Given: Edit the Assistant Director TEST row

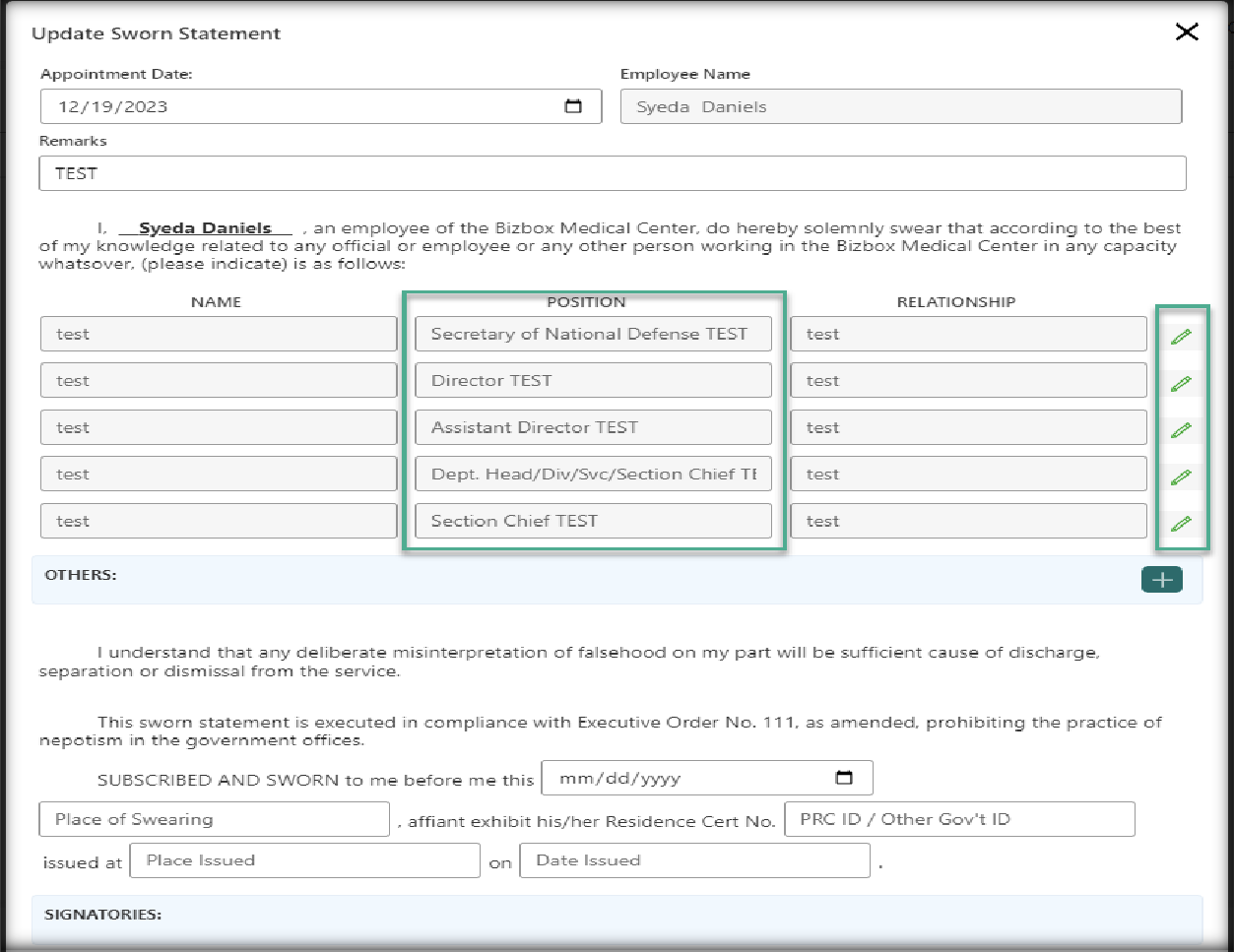Looking at the screenshot, I should 1181,429.
